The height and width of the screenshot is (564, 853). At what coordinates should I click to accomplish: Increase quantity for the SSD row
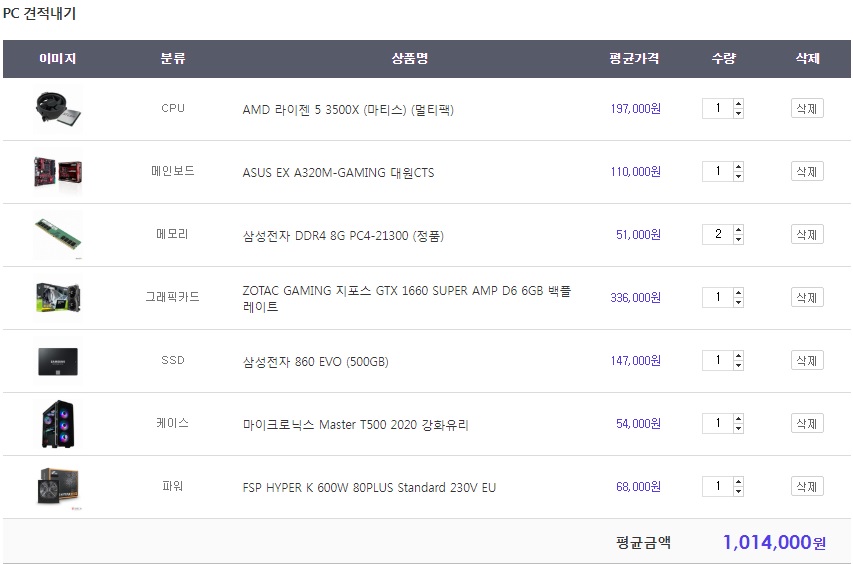[x=738, y=356]
